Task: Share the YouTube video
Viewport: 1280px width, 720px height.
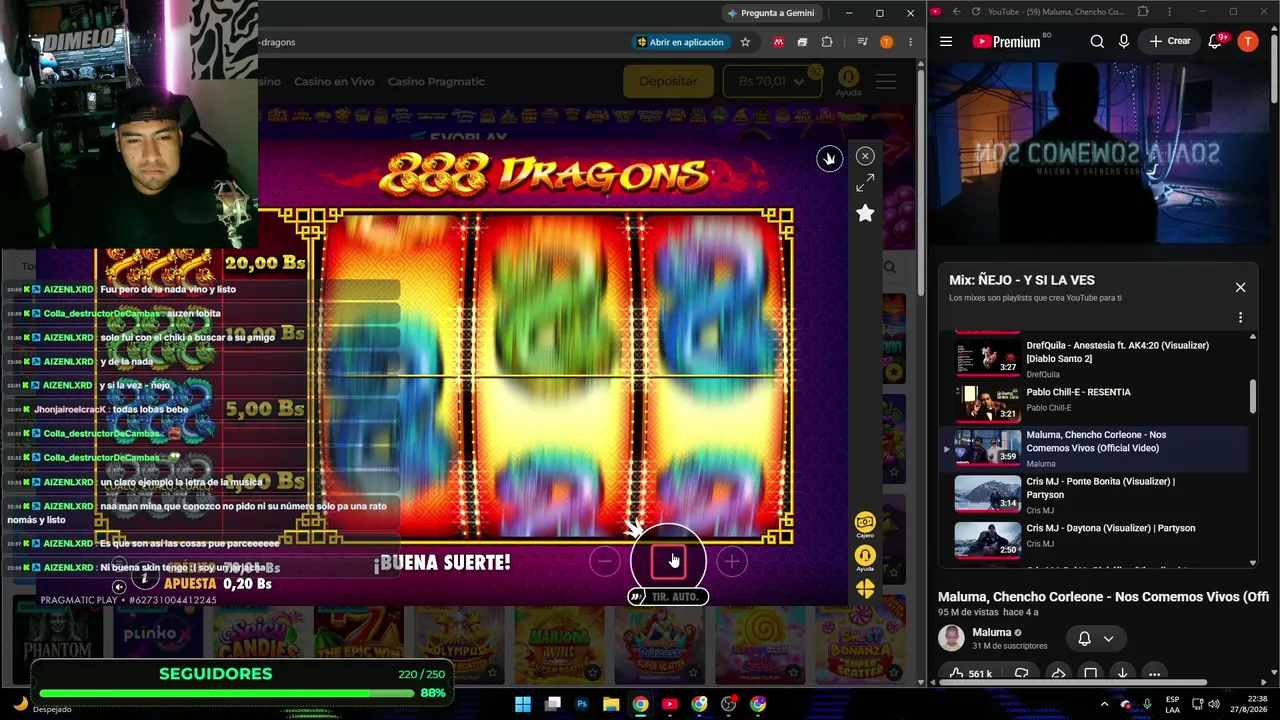Action: pos(1058,674)
